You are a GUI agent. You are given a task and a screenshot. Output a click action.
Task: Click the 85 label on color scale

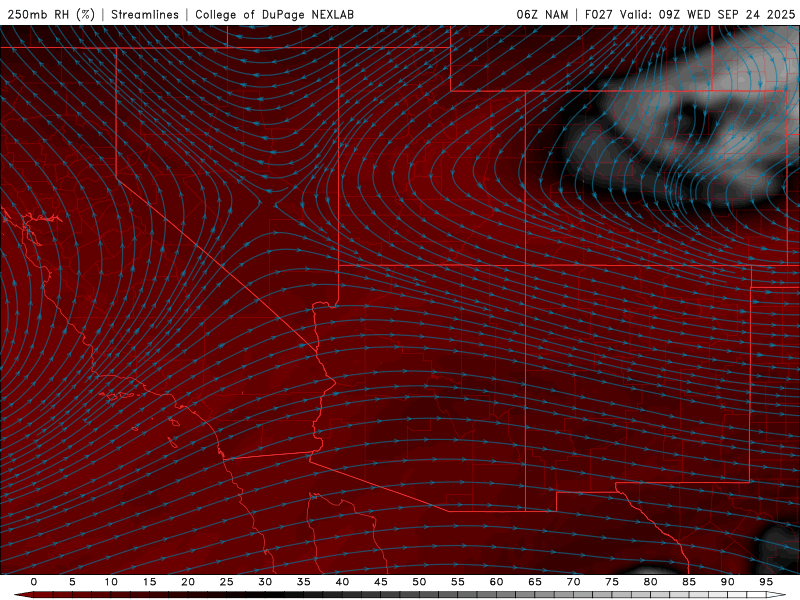[x=689, y=582]
